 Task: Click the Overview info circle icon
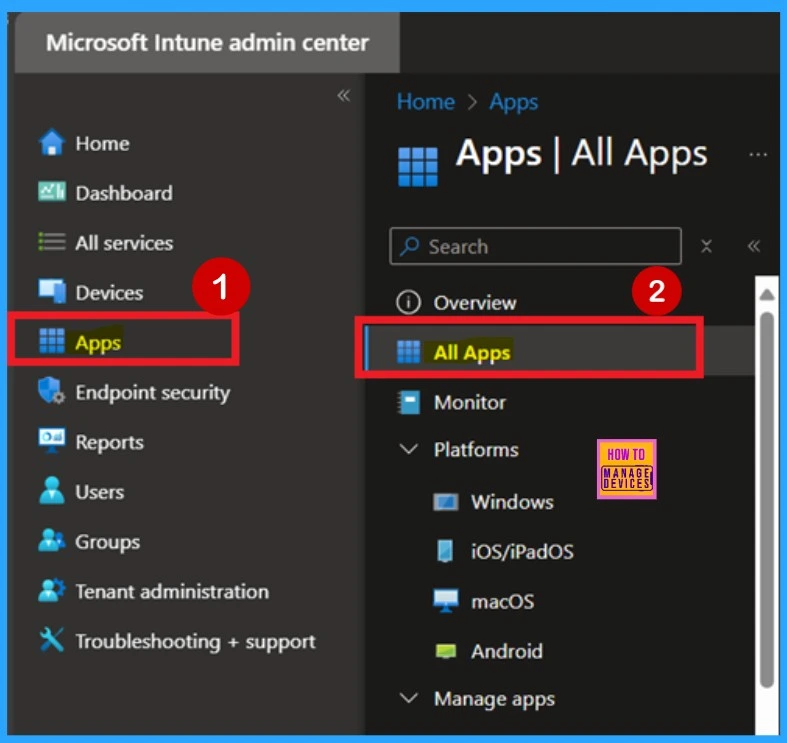tap(409, 303)
